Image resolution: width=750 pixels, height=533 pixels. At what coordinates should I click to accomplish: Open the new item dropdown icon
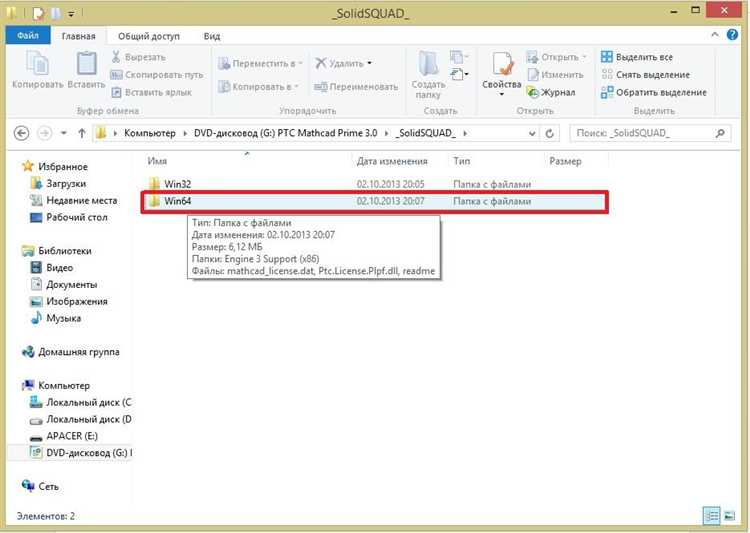[x=459, y=57]
